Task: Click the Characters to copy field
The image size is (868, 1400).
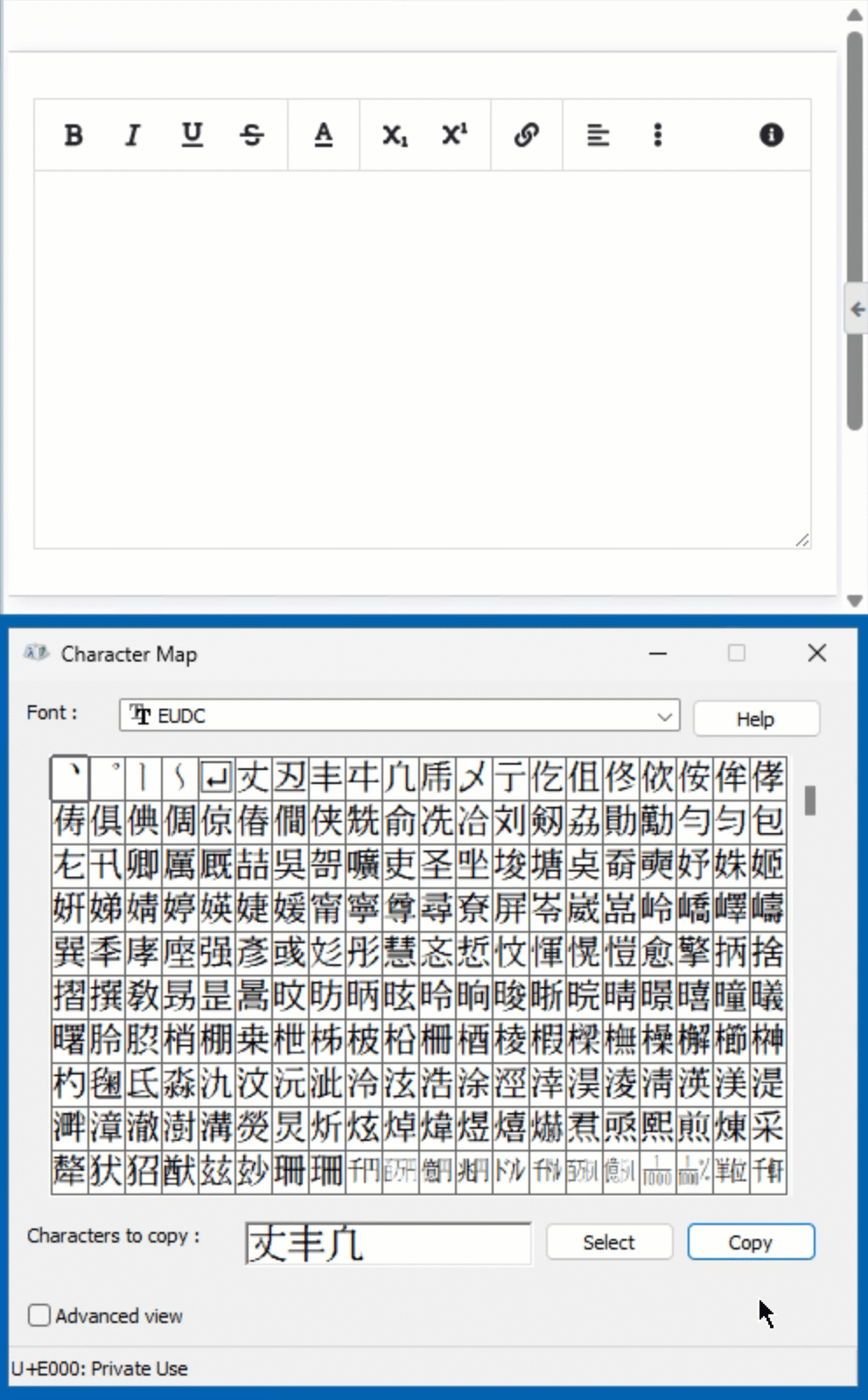Action: pyautogui.click(x=388, y=1243)
